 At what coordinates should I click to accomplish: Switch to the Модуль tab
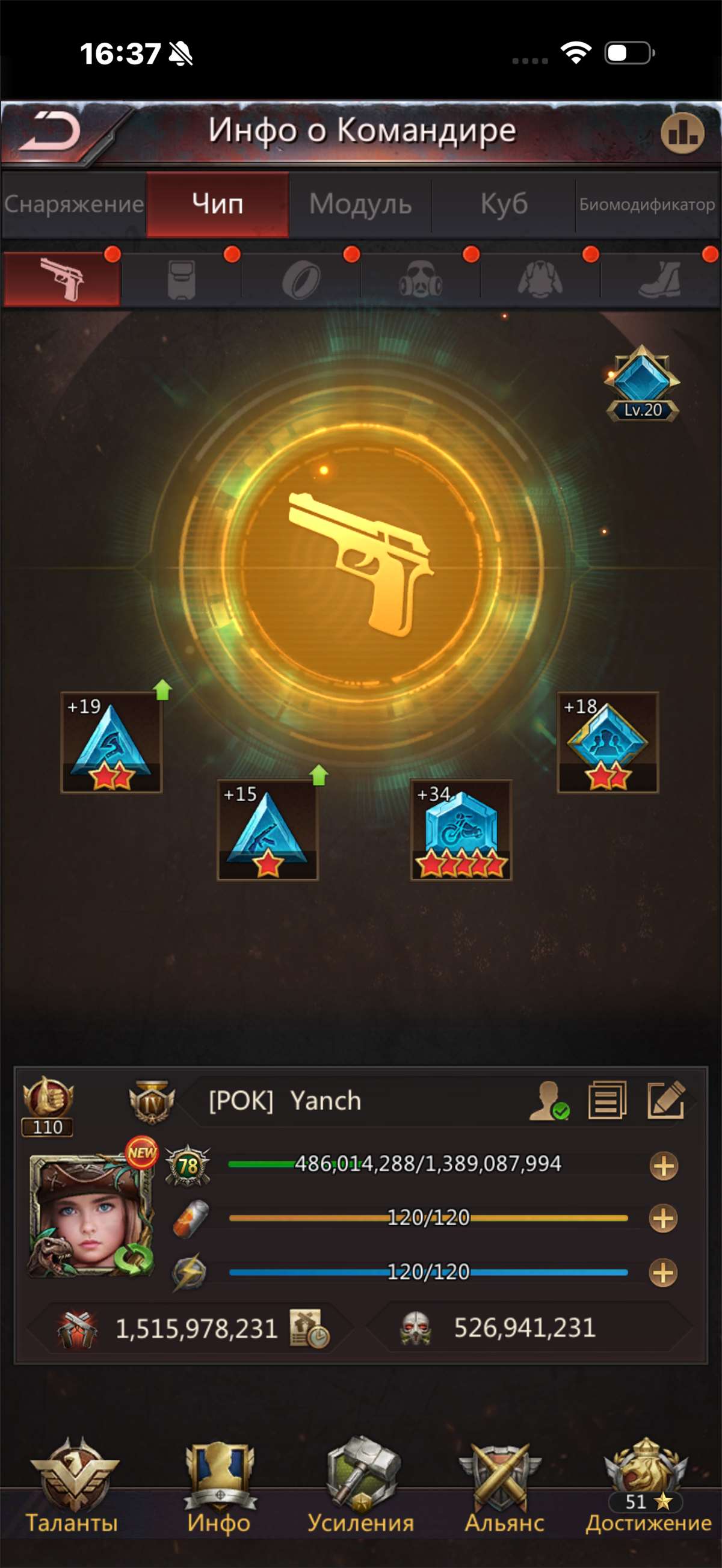[360, 204]
